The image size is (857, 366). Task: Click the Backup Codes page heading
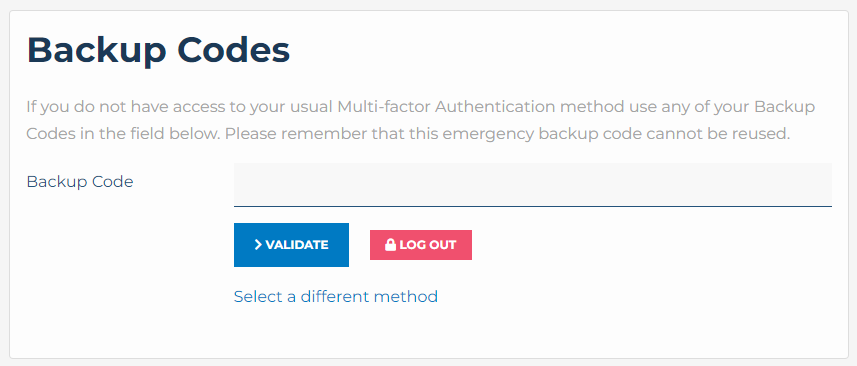(x=159, y=50)
